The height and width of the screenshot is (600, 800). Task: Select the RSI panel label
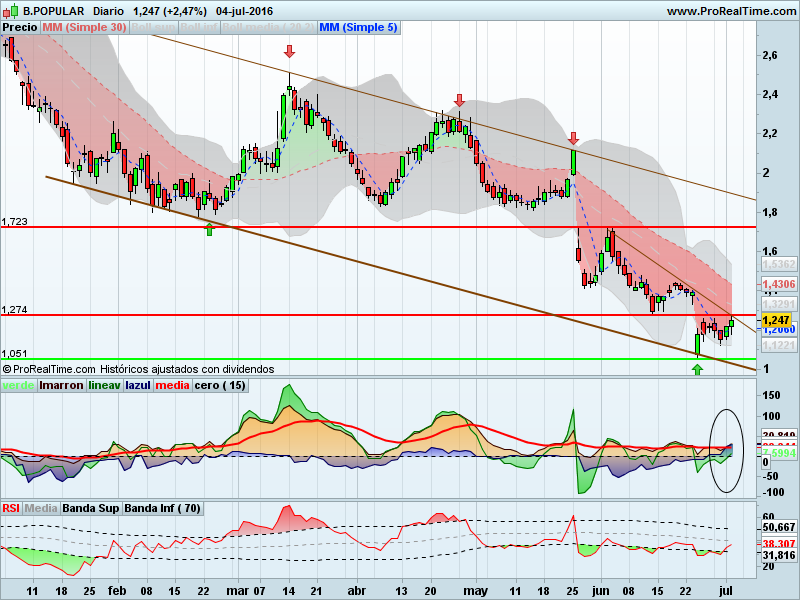click(11, 508)
